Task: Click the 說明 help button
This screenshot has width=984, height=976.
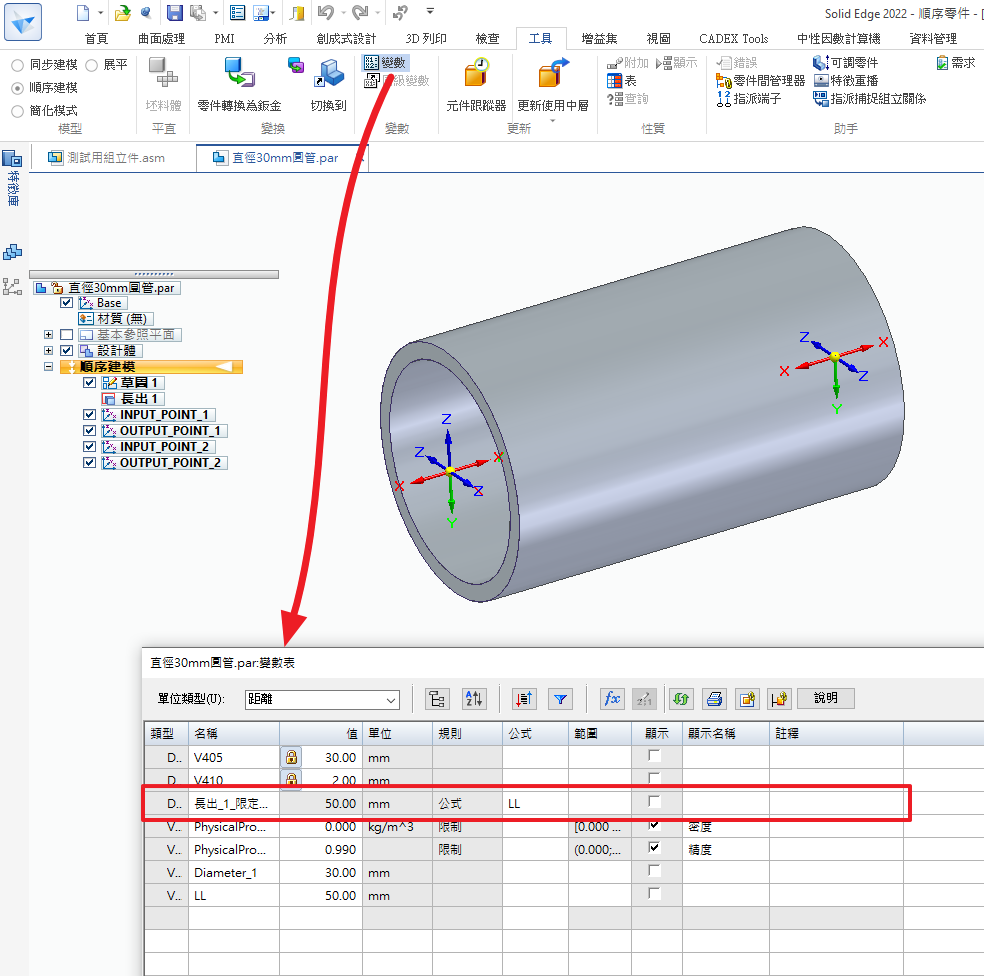Action: pos(825,698)
